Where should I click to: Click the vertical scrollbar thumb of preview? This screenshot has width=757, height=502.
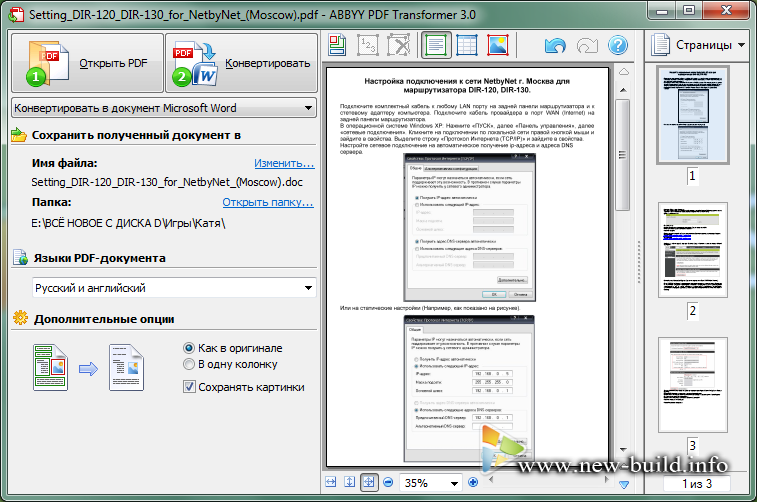pos(623,155)
